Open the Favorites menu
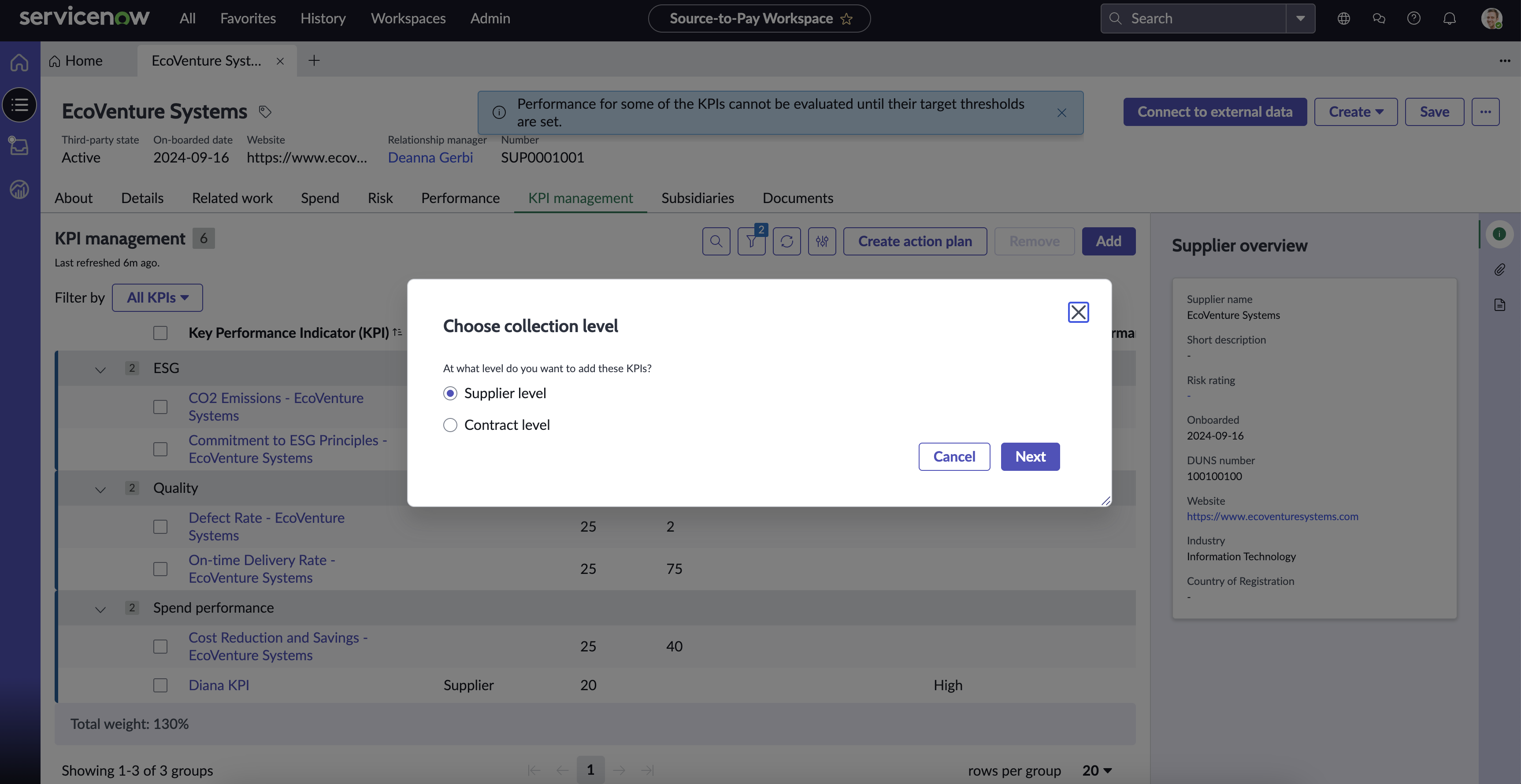 (x=248, y=18)
